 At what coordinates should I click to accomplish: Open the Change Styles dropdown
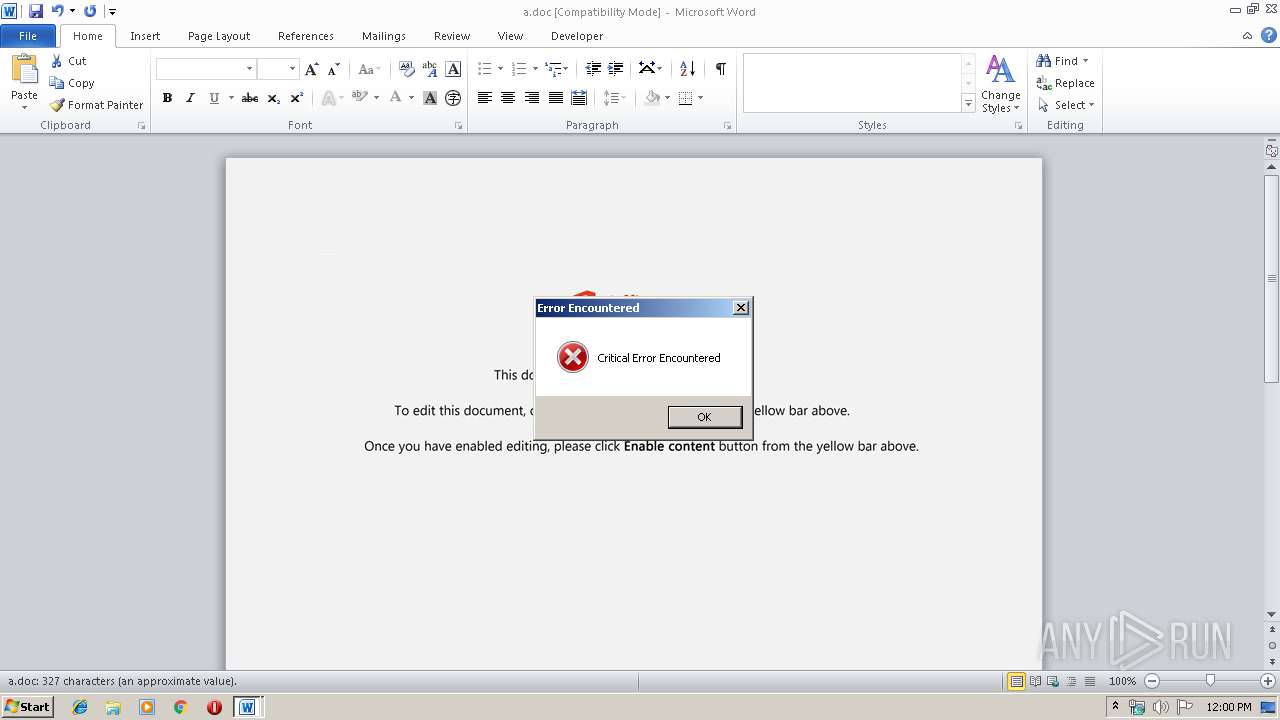click(1001, 84)
